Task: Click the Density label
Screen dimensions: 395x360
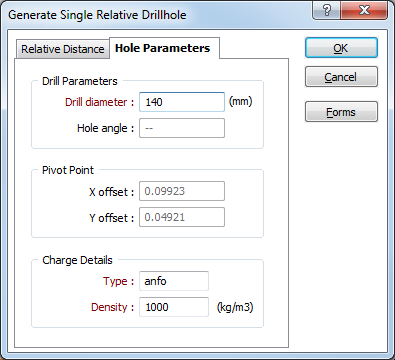Action: [112, 307]
